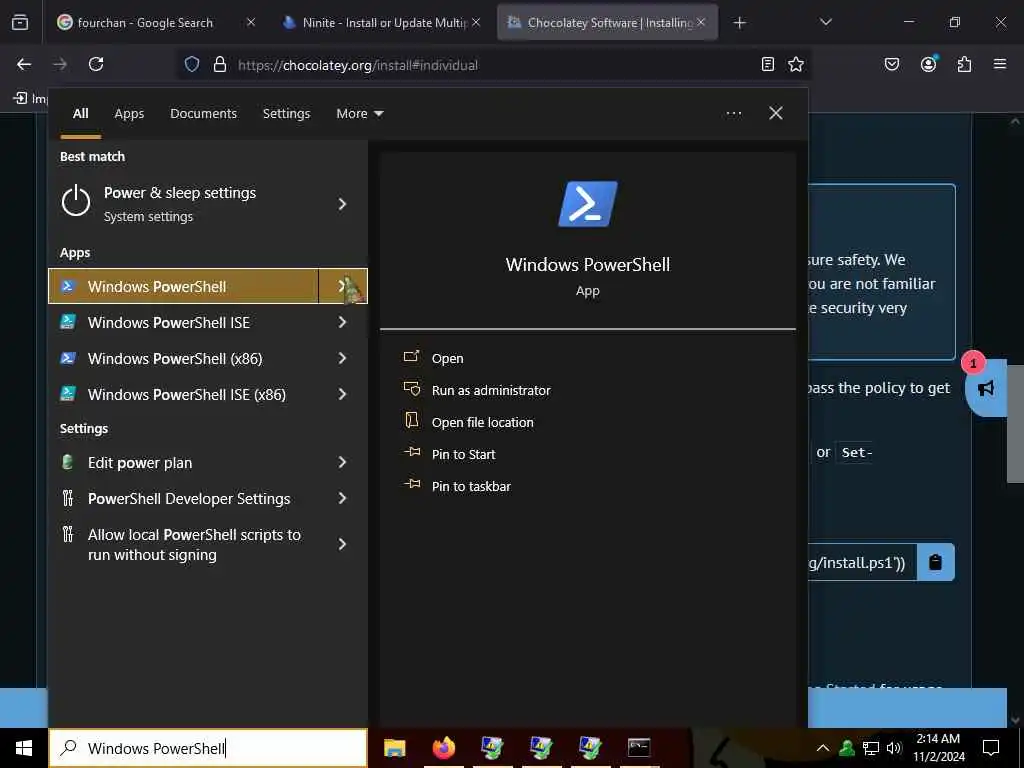The width and height of the screenshot is (1024, 768).
Task: Switch to Ninite browser tab
Action: click(384, 23)
